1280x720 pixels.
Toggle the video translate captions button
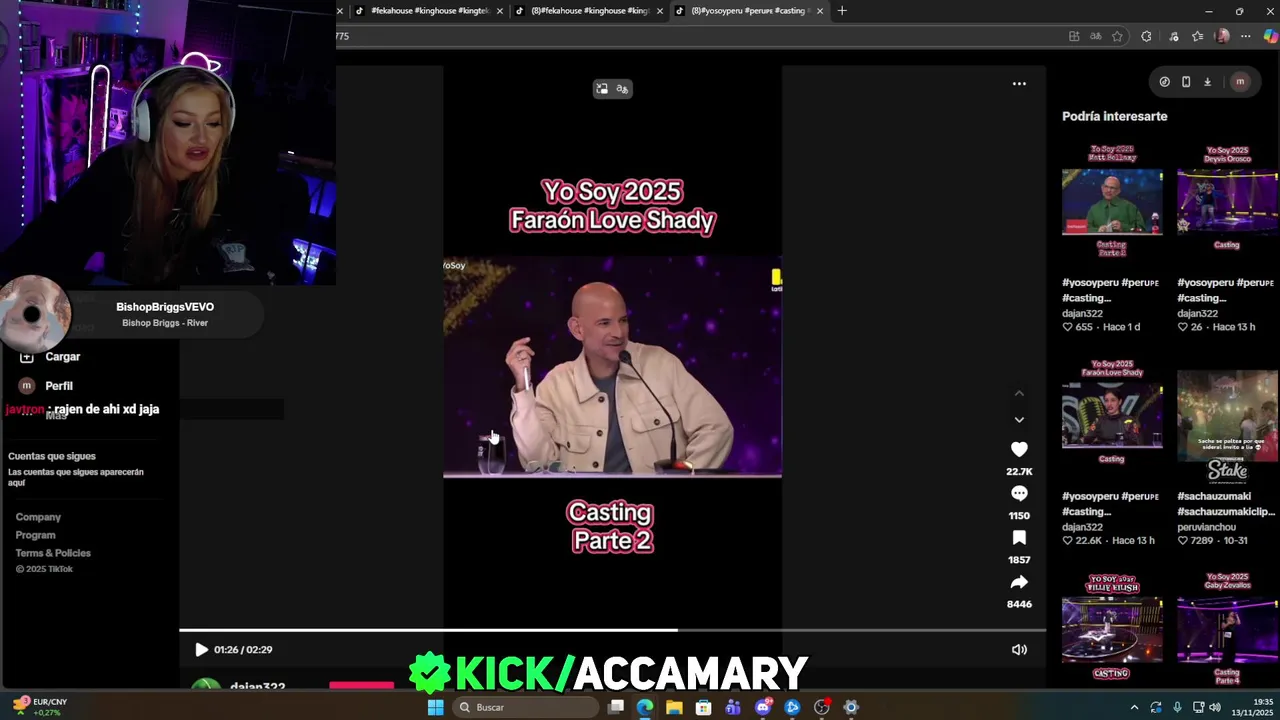click(x=622, y=89)
